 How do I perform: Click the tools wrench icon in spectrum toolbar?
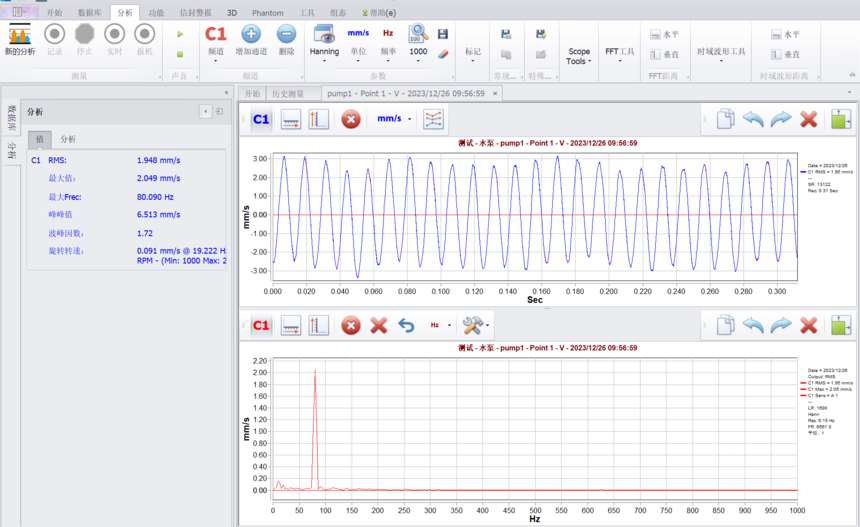click(x=471, y=325)
